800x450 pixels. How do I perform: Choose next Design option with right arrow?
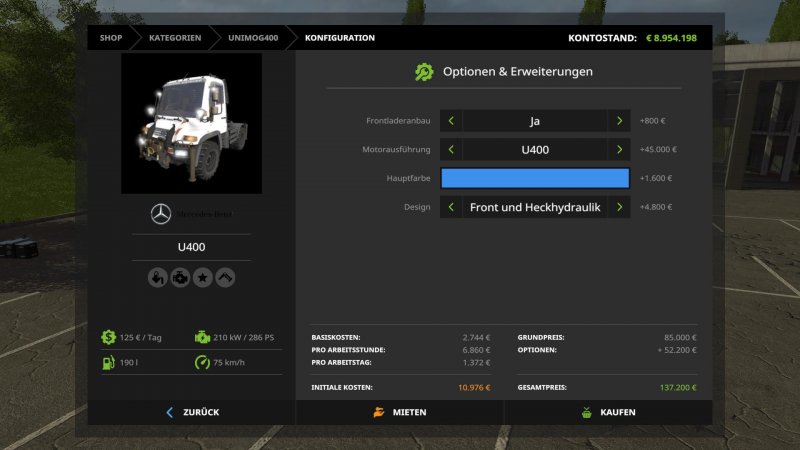pyautogui.click(x=619, y=208)
